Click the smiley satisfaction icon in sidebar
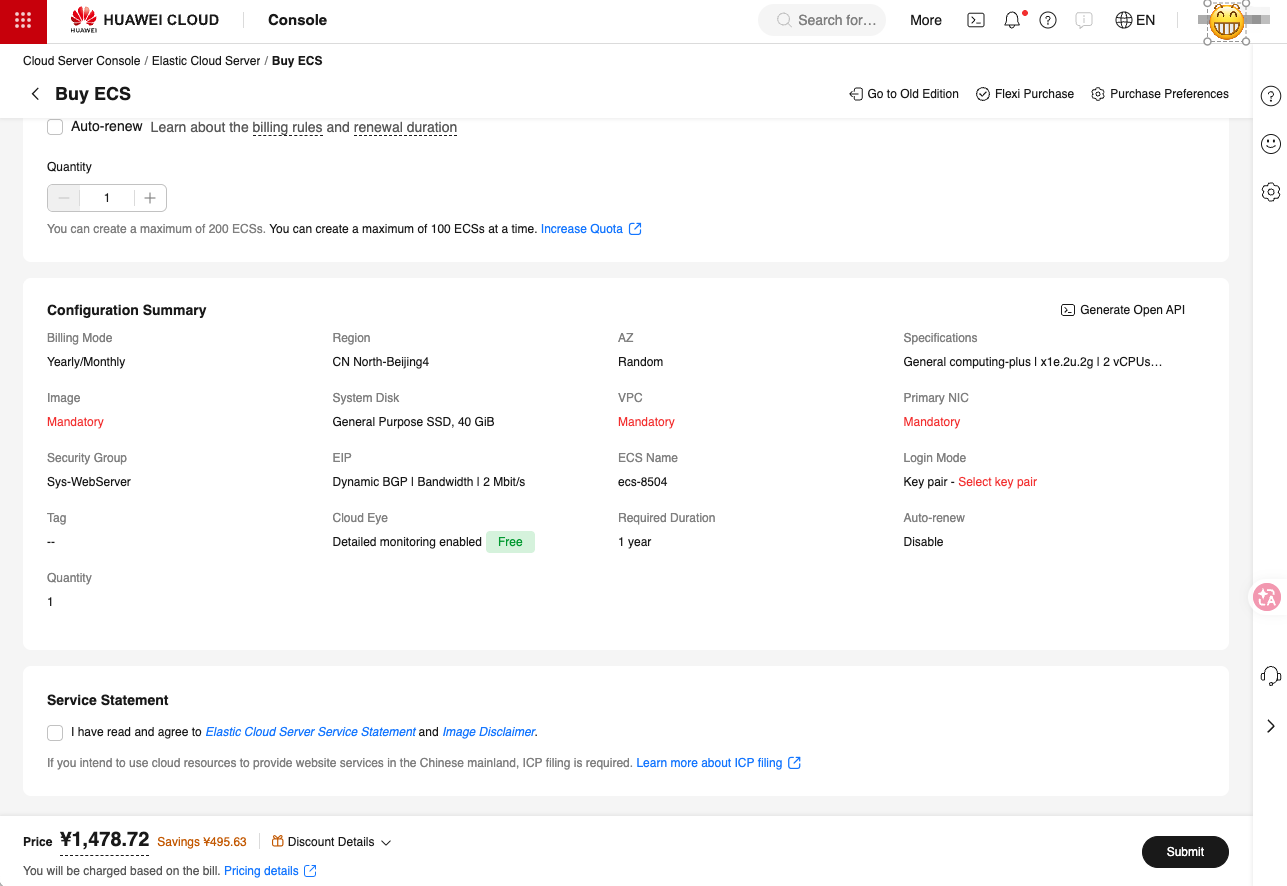1287x886 pixels. (x=1270, y=144)
